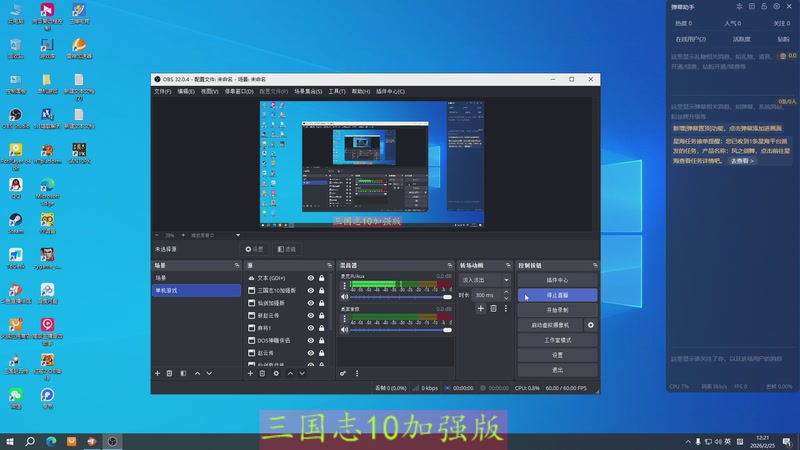
Task: Open scene filters icon in Scenes panel
Action: point(183,373)
